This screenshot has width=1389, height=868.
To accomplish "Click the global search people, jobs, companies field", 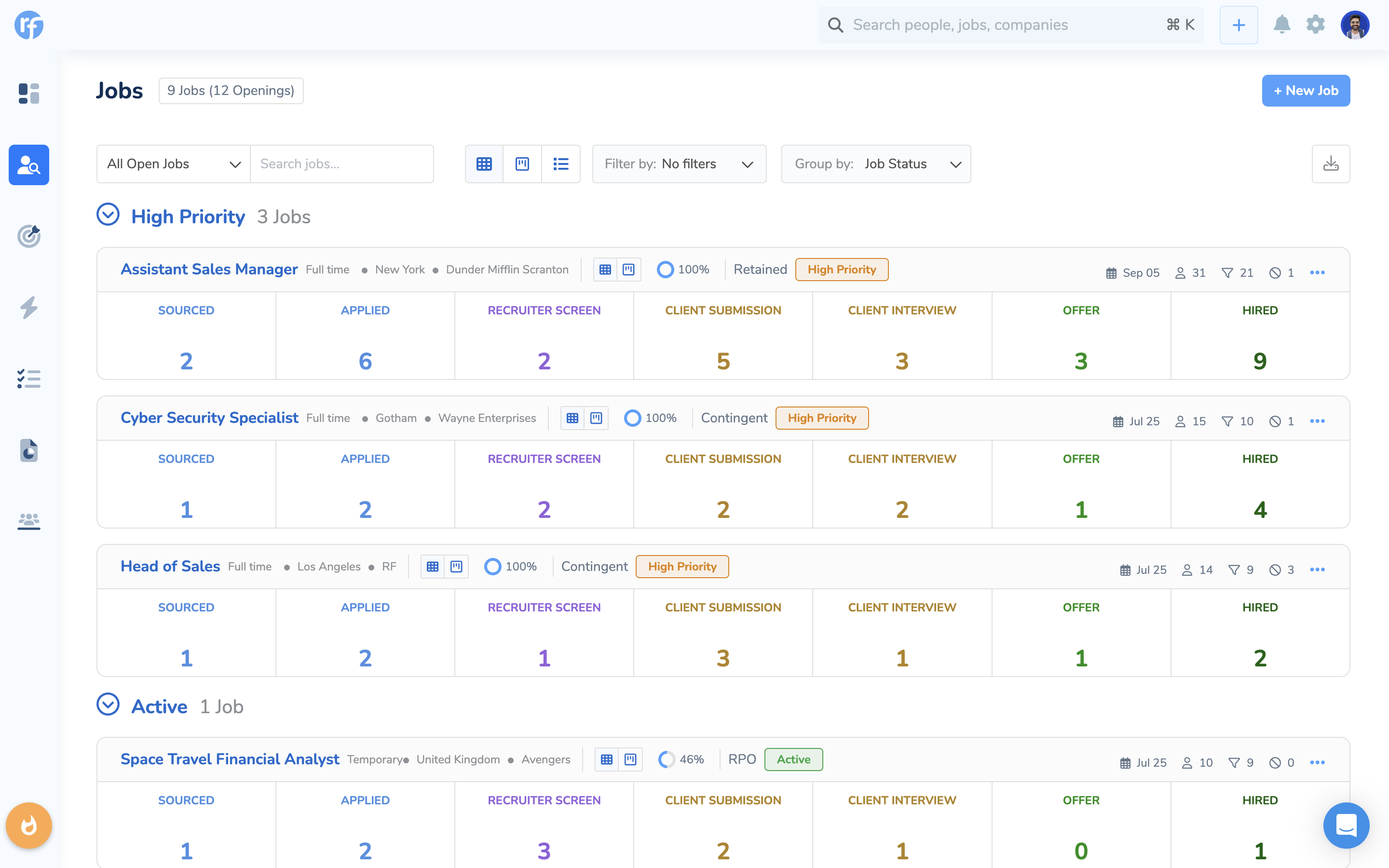I will (1011, 25).
